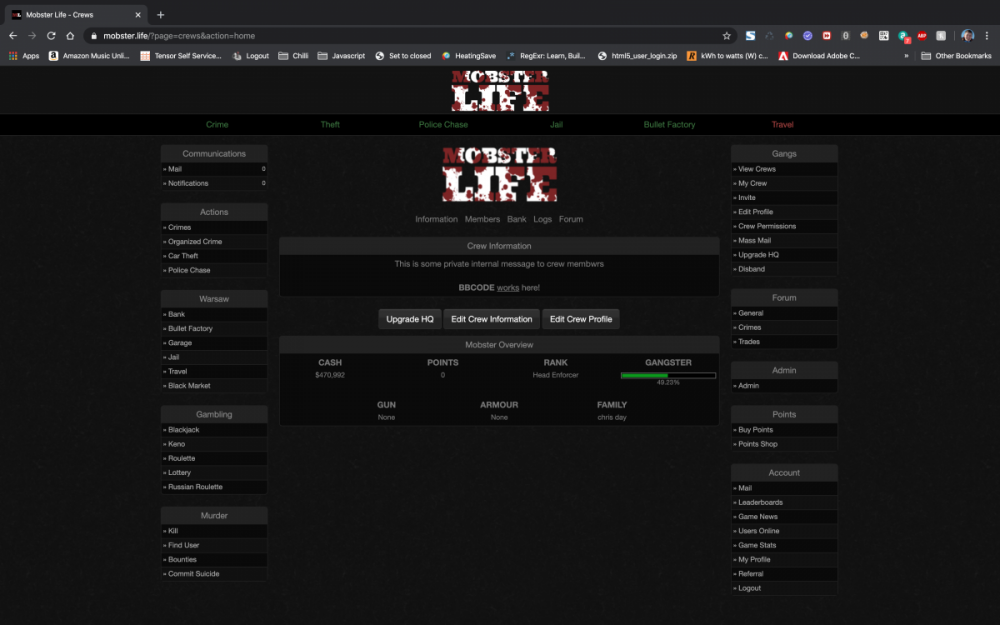This screenshot has height=625, width=1000.
Task: Open a new tab with the plus icon
Action: point(160,15)
